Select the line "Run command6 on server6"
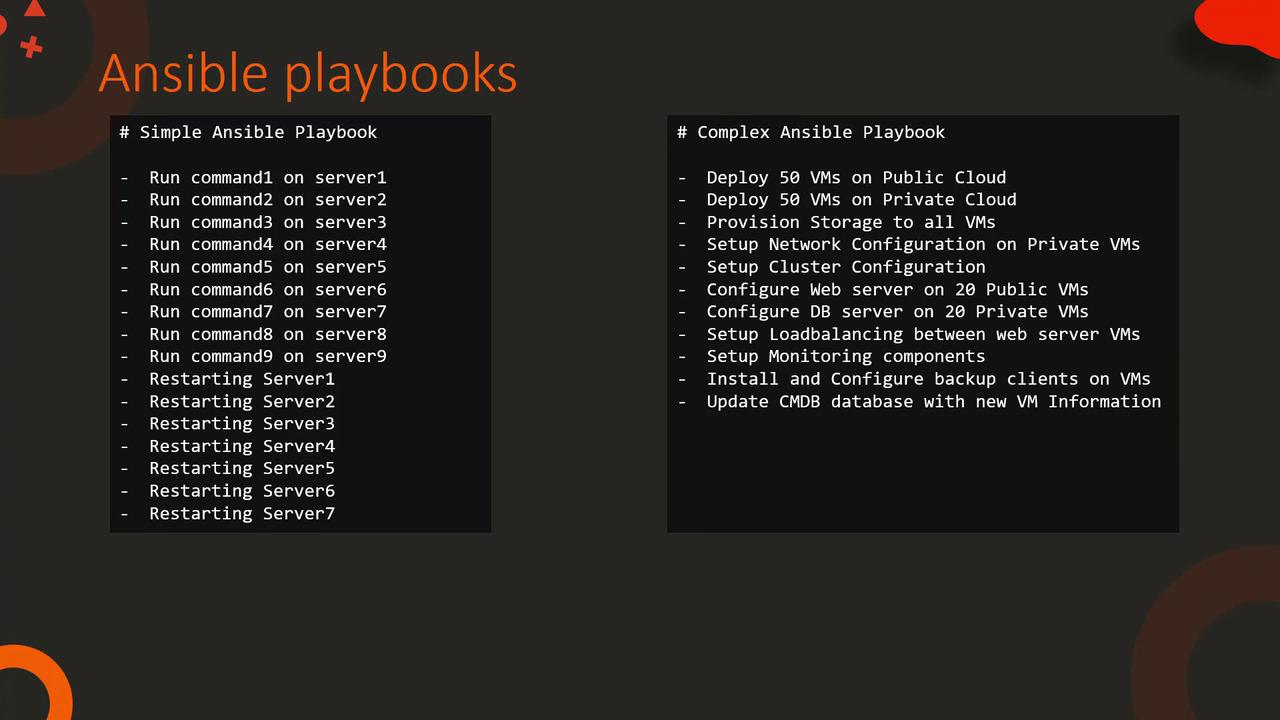 pyautogui.click(x=268, y=289)
